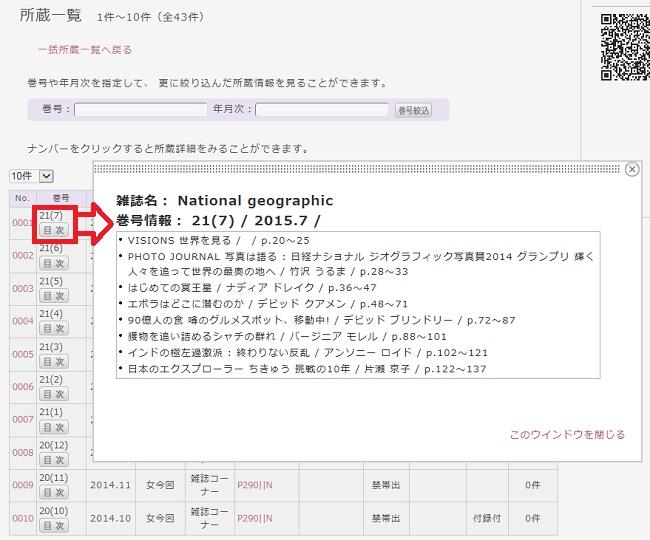Show 目次 for volume 20(12)

tap(54, 460)
